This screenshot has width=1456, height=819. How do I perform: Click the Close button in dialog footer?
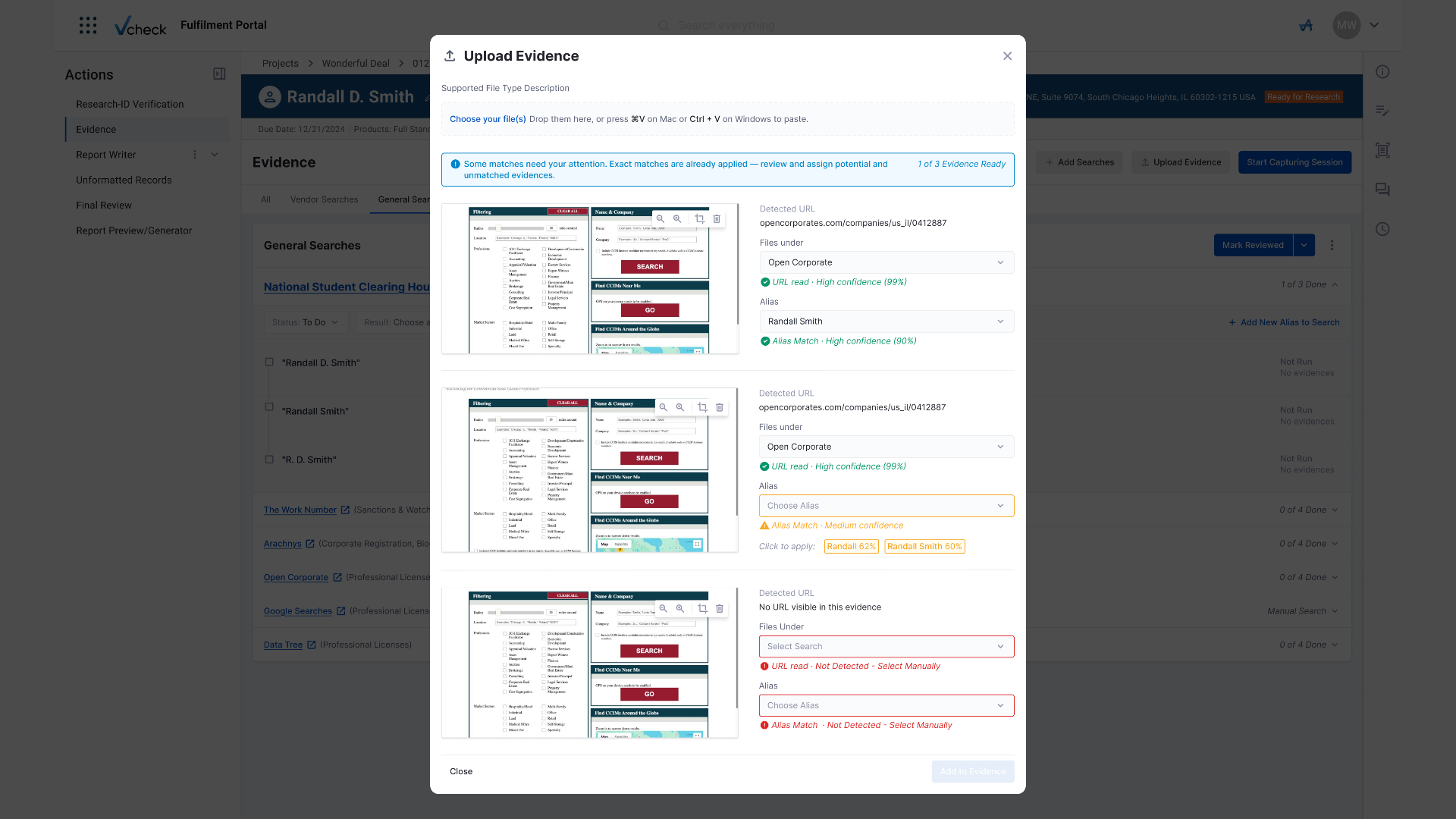point(461,771)
